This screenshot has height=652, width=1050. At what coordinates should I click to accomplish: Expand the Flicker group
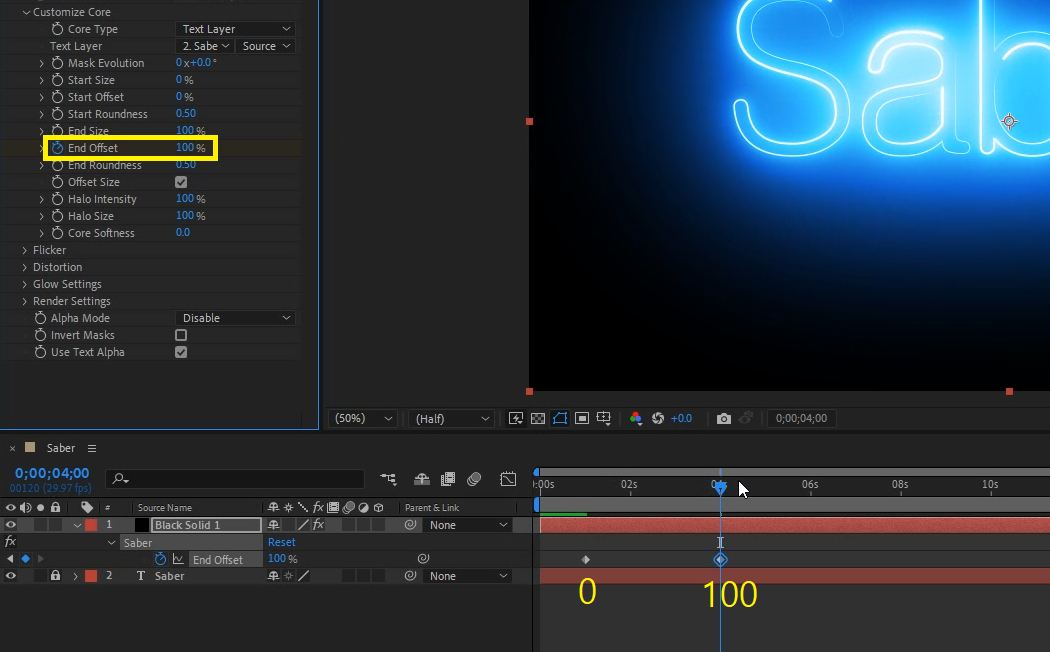coord(25,250)
